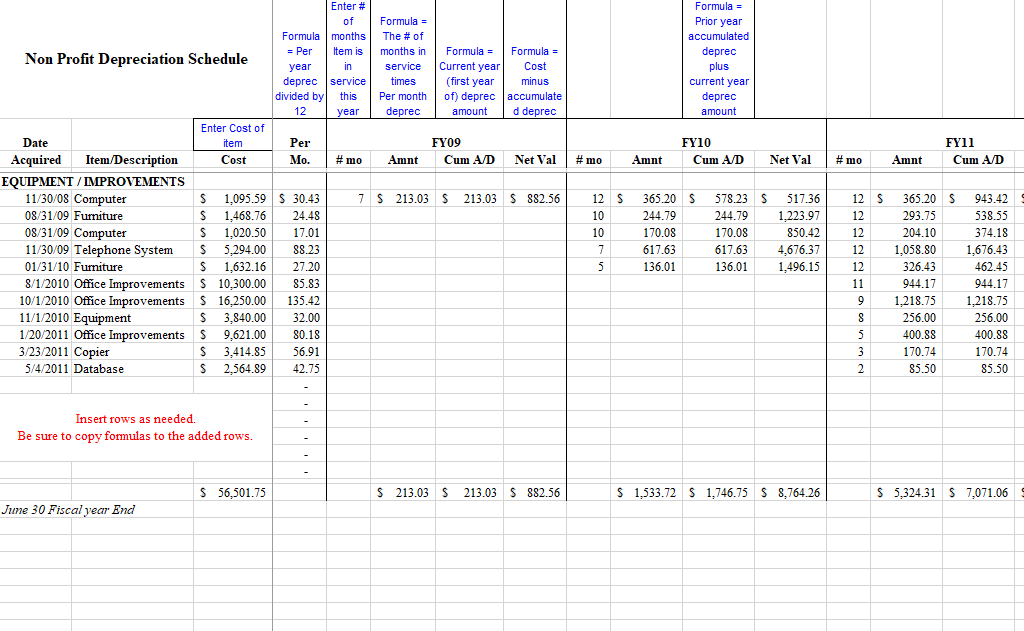Viewport: 1024px width, 631px height.
Task: Select the "Date Acquired" column header
Action: click(x=36, y=152)
